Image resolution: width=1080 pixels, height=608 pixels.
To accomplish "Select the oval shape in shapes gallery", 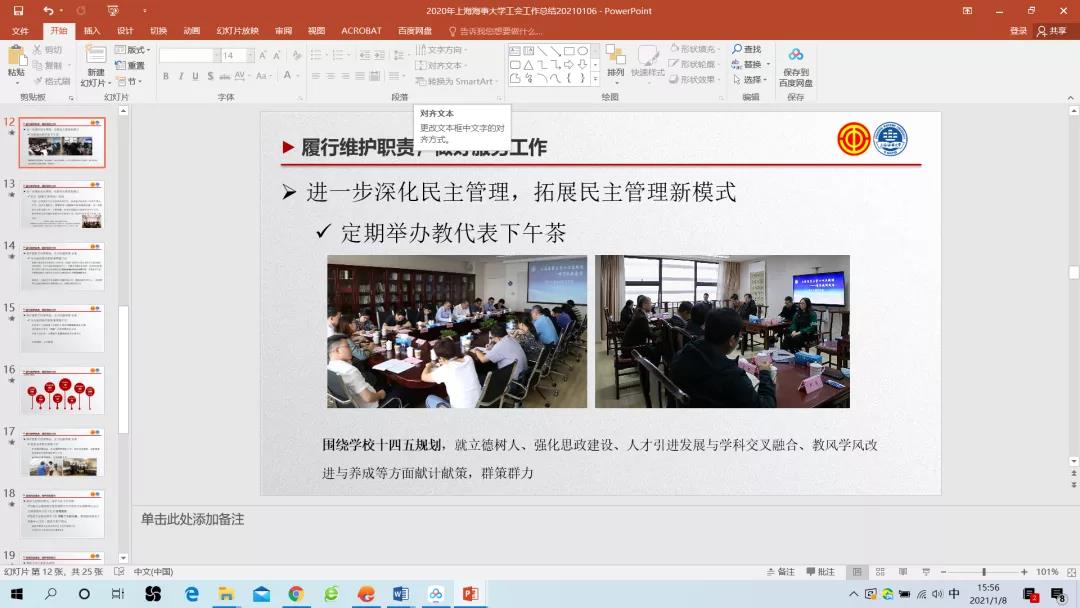I will point(583,51).
